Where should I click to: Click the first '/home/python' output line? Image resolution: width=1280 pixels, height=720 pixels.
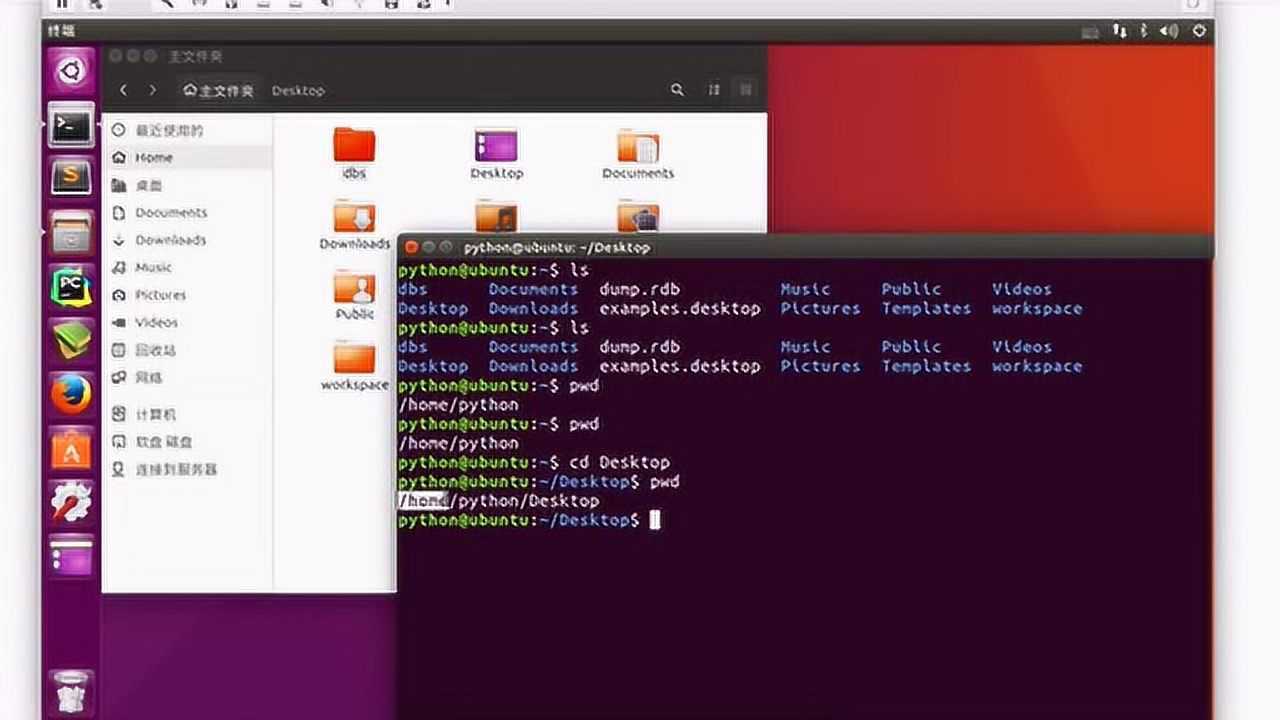tap(458, 405)
